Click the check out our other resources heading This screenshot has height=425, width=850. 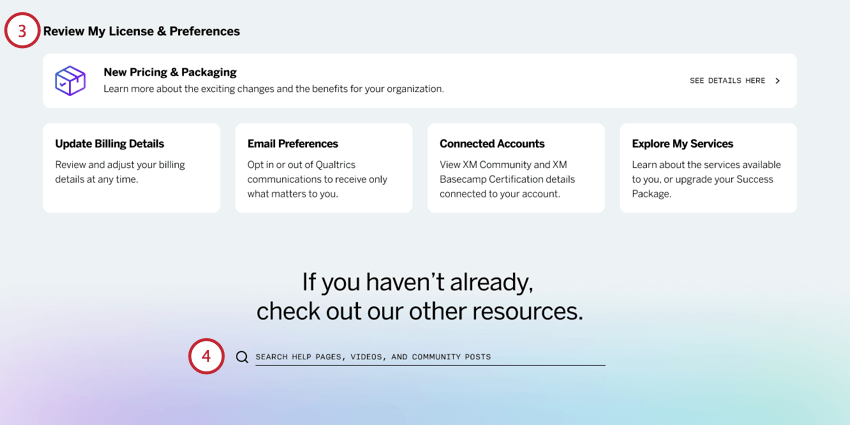(x=419, y=311)
